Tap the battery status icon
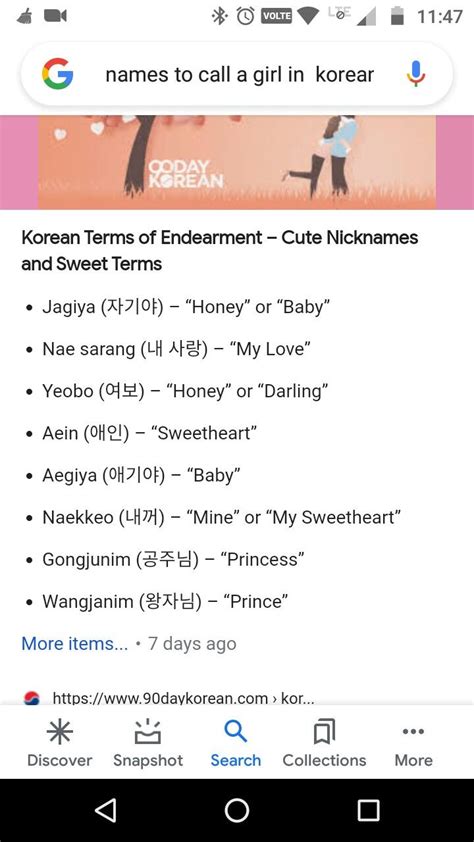 (397, 16)
